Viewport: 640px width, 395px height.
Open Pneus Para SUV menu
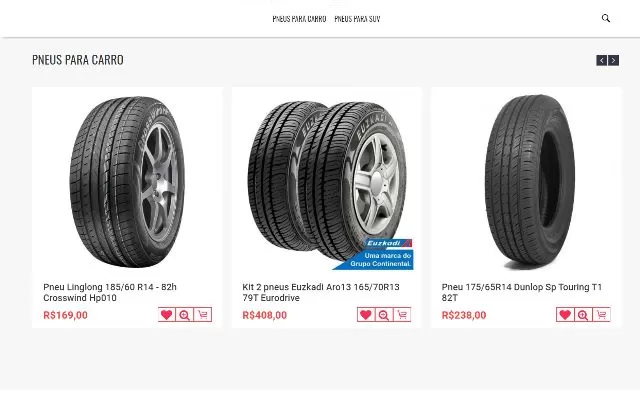pyautogui.click(x=357, y=19)
